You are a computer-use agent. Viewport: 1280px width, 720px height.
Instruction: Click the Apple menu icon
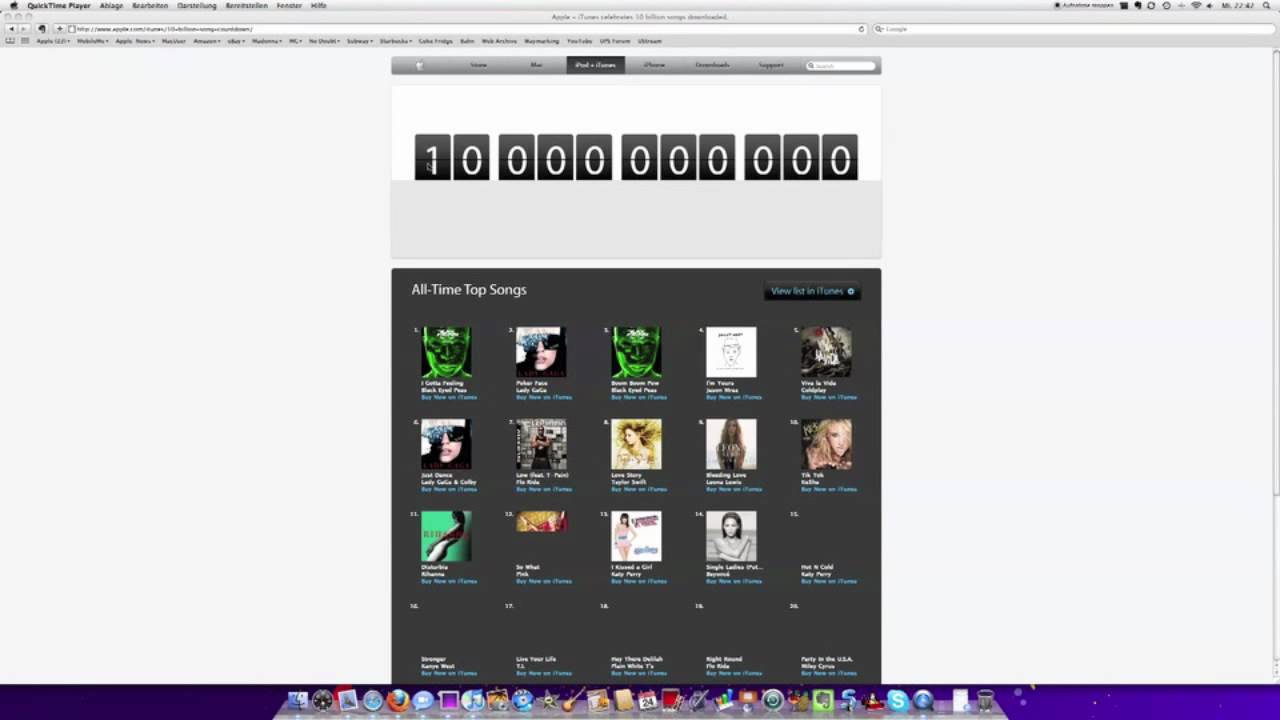[12, 5]
